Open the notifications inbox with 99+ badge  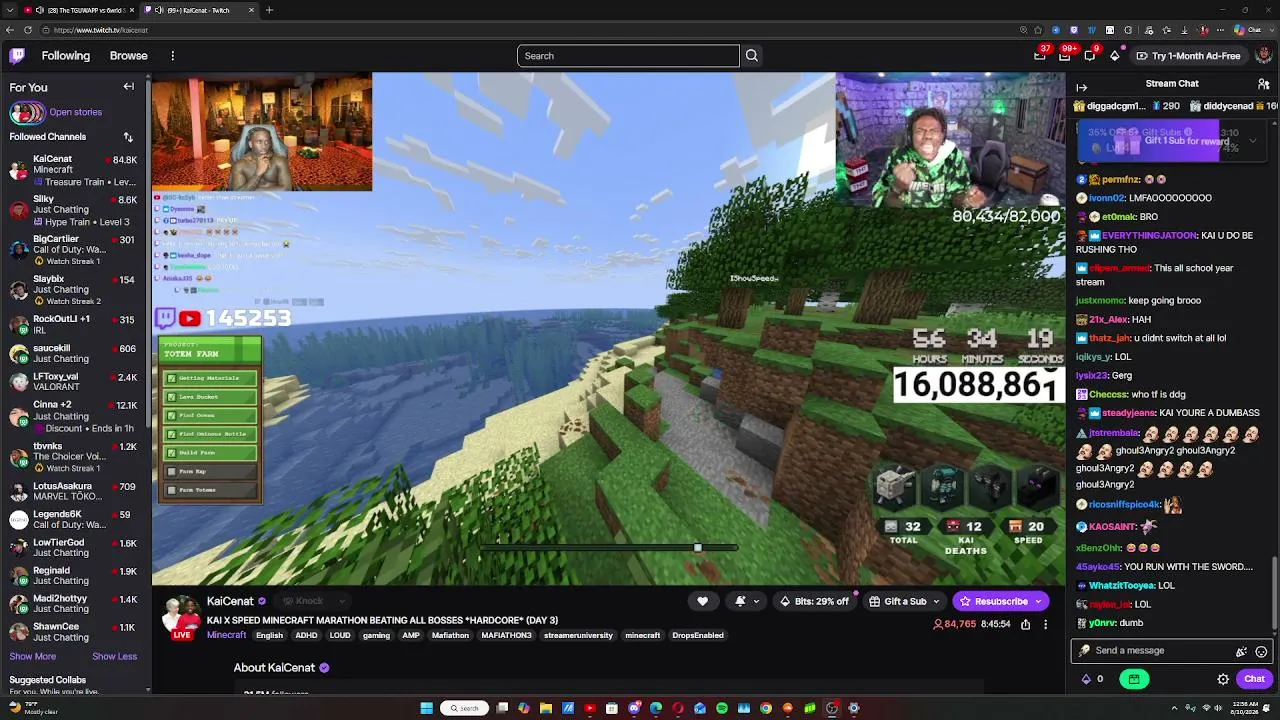pos(1066,56)
